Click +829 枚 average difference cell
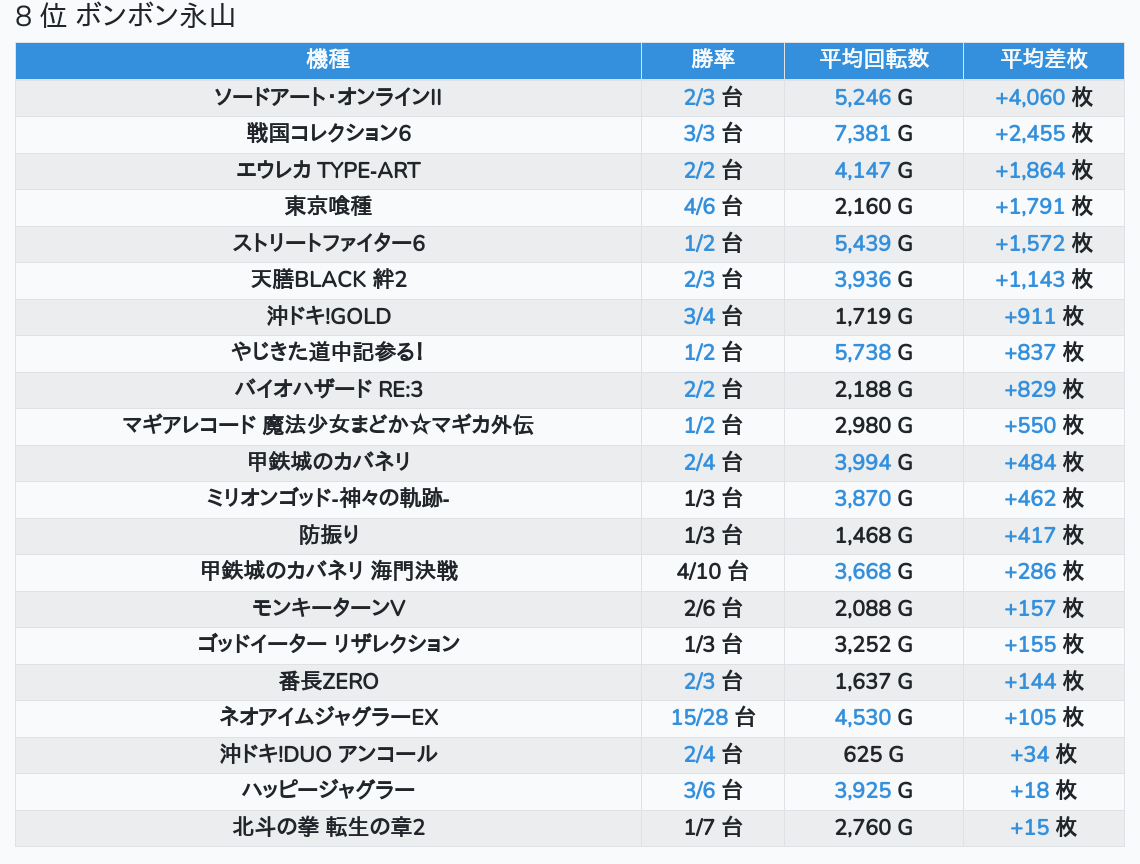This screenshot has height=864, width=1140. [x=1043, y=389]
